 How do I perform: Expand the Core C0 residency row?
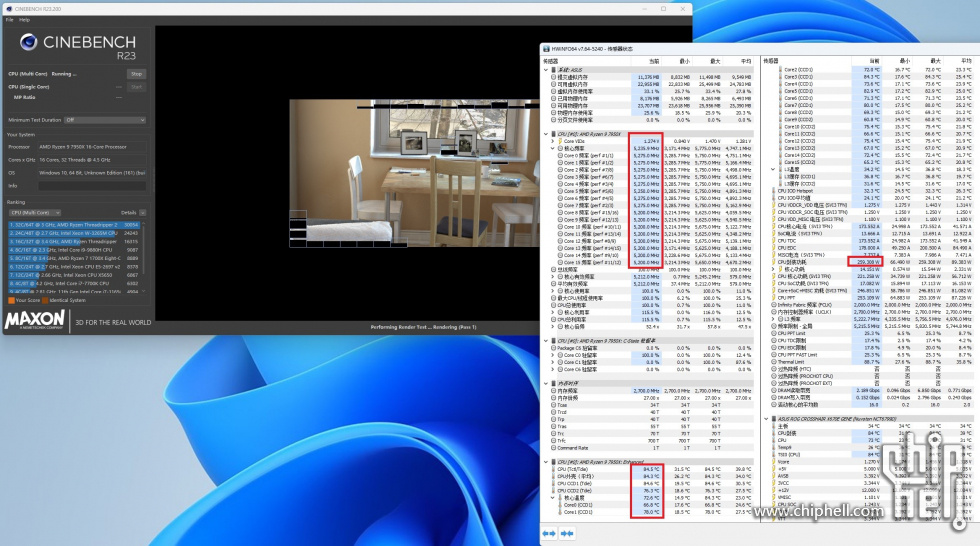(552, 355)
